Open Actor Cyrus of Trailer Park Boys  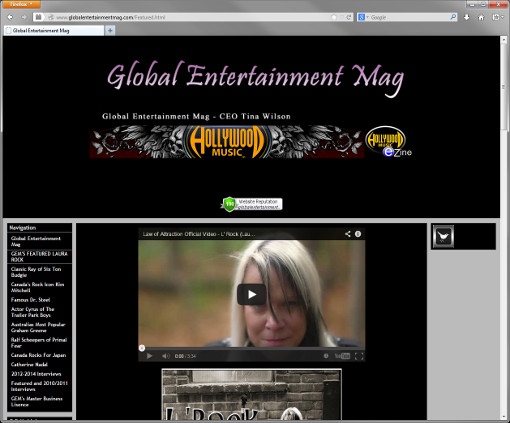pyautogui.click(x=32, y=312)
